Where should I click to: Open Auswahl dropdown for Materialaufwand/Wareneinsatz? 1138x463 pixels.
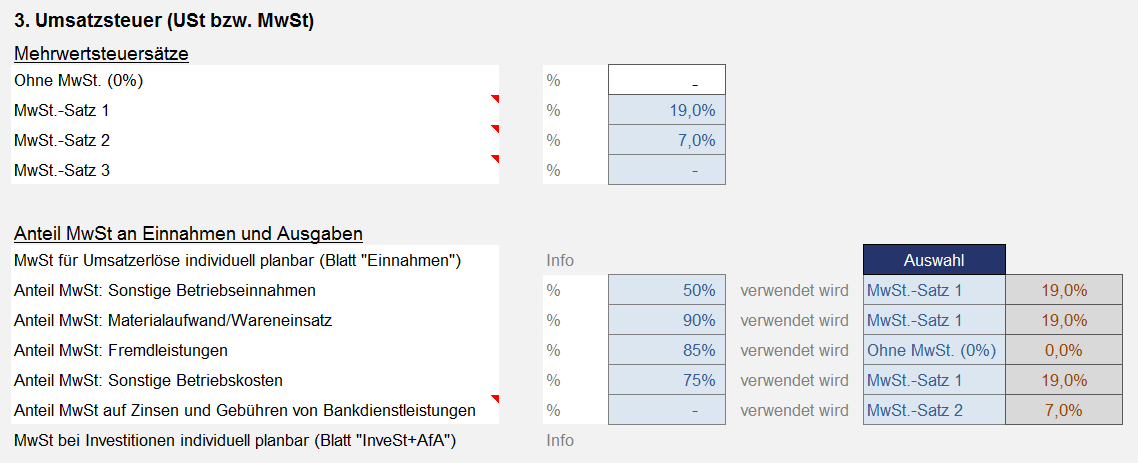(x=934, y=320)
